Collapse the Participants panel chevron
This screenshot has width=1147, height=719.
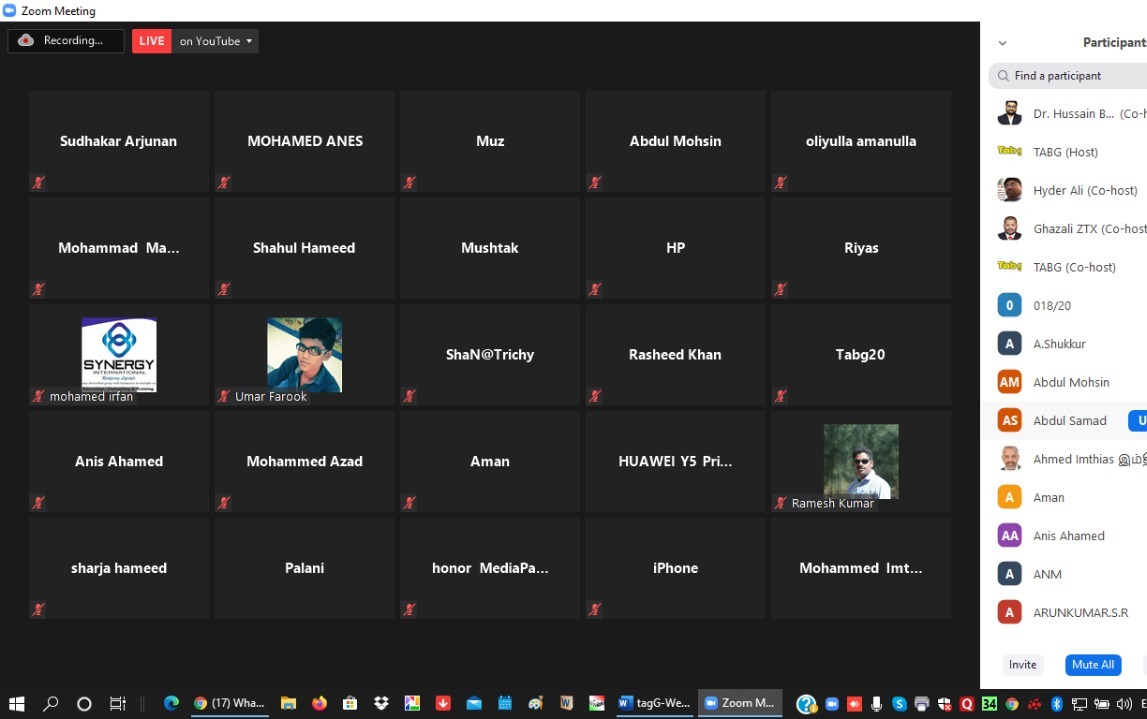(1002, 43)
